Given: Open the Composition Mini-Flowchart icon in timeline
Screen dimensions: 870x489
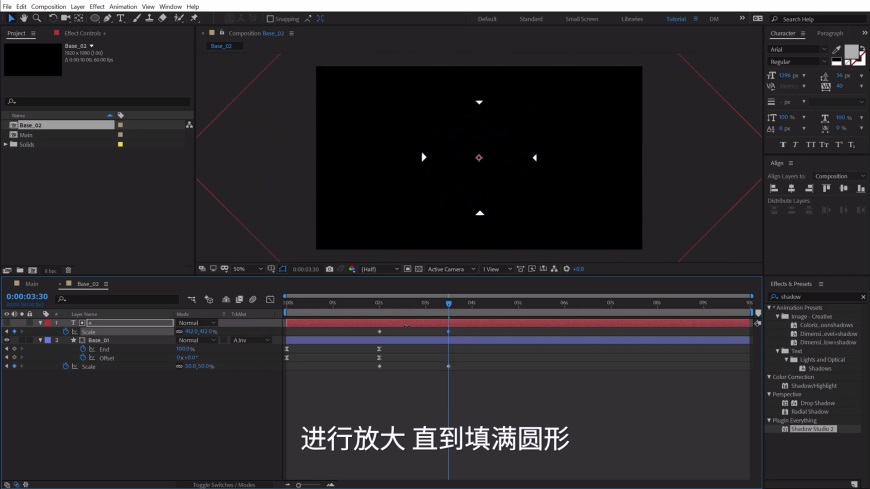Looking at the screenshot, I should click(x=192, y=300).
